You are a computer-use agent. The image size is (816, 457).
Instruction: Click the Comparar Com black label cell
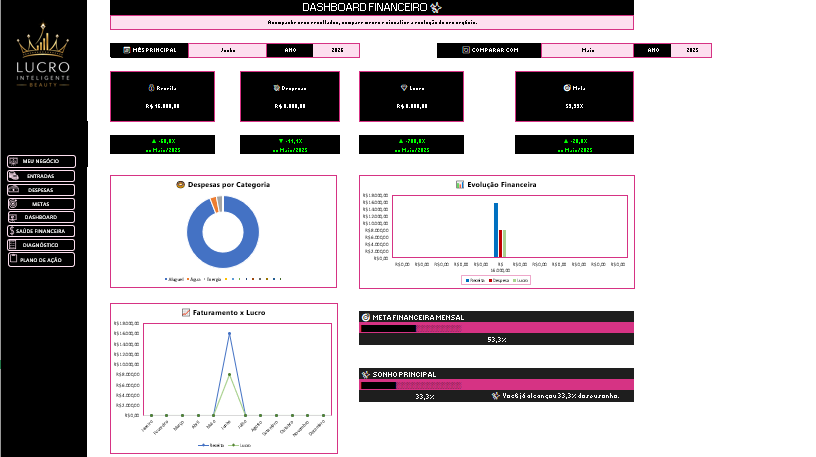pyautogui.click(x=489, y=50)
